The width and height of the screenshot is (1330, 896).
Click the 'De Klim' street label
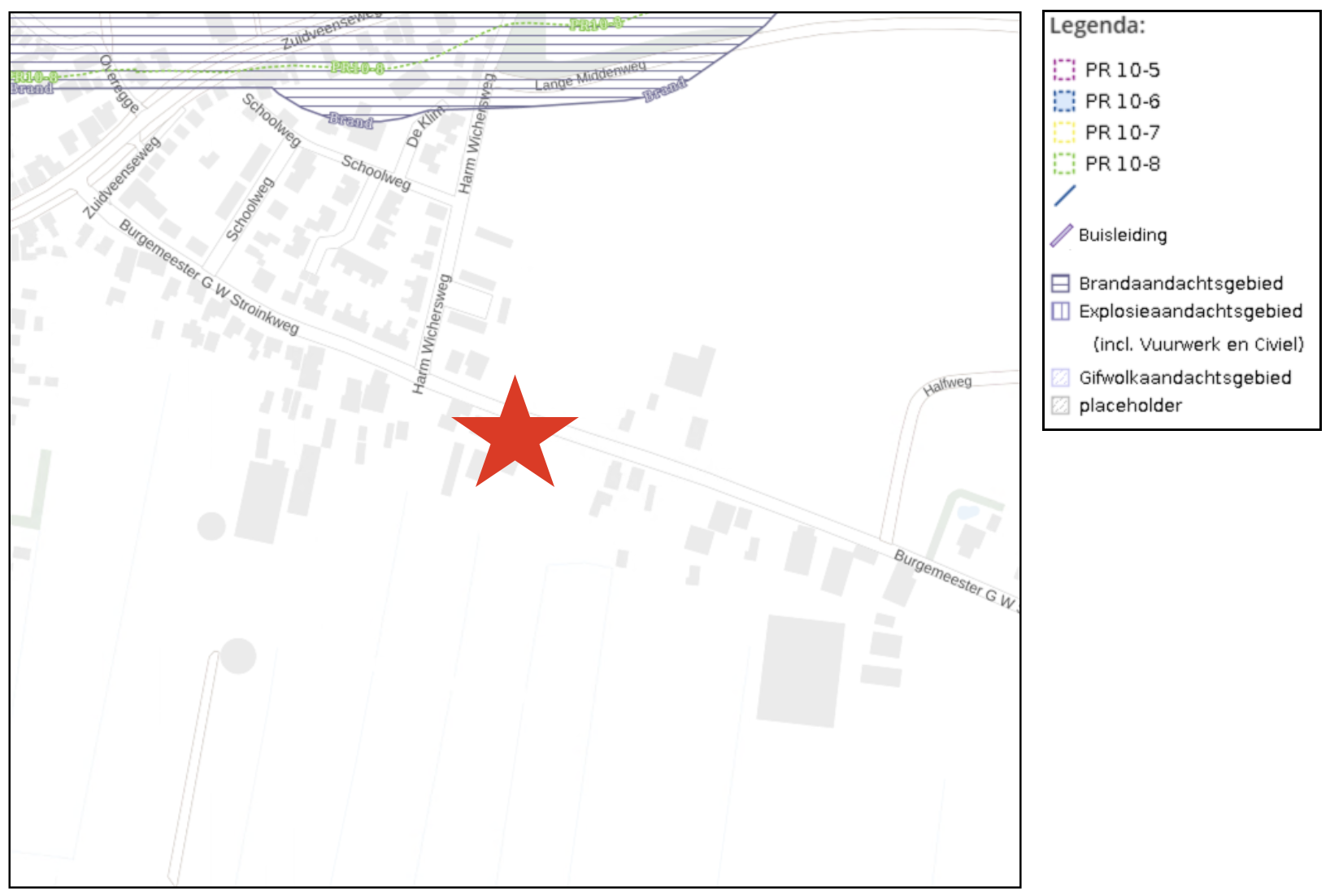pyautogui.click(x=424, y=127)
